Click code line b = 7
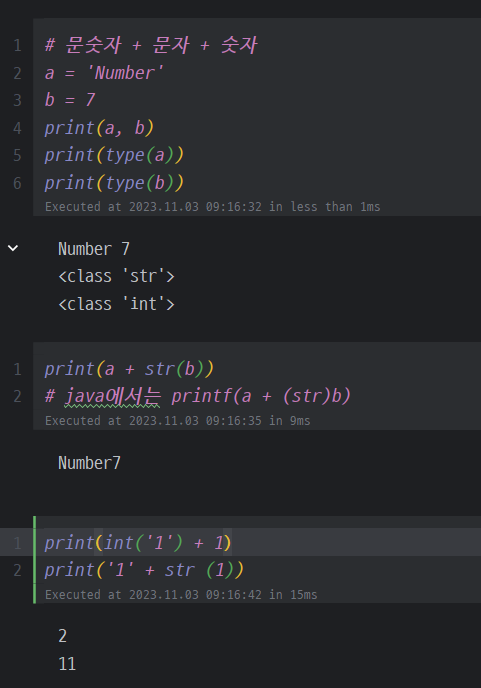 click(70, 100)
